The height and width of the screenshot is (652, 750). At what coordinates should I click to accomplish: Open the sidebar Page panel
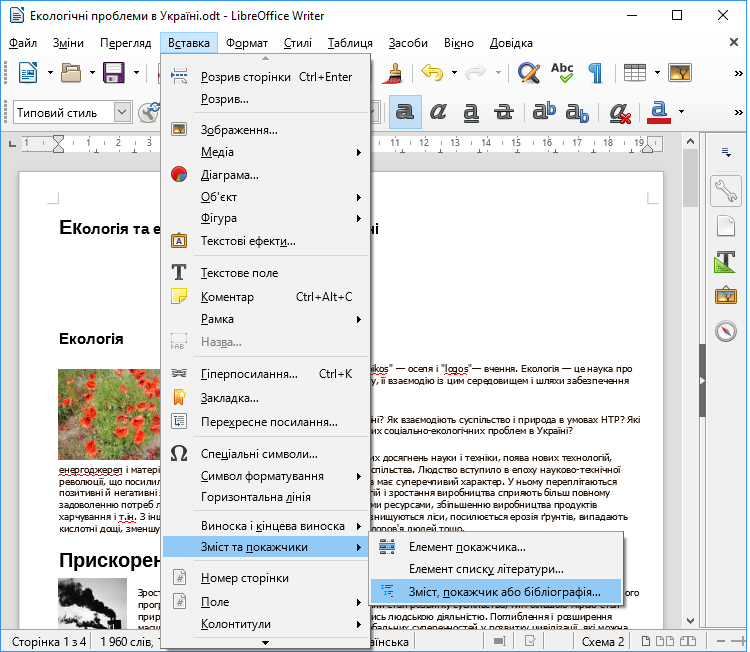coord(725,226)
